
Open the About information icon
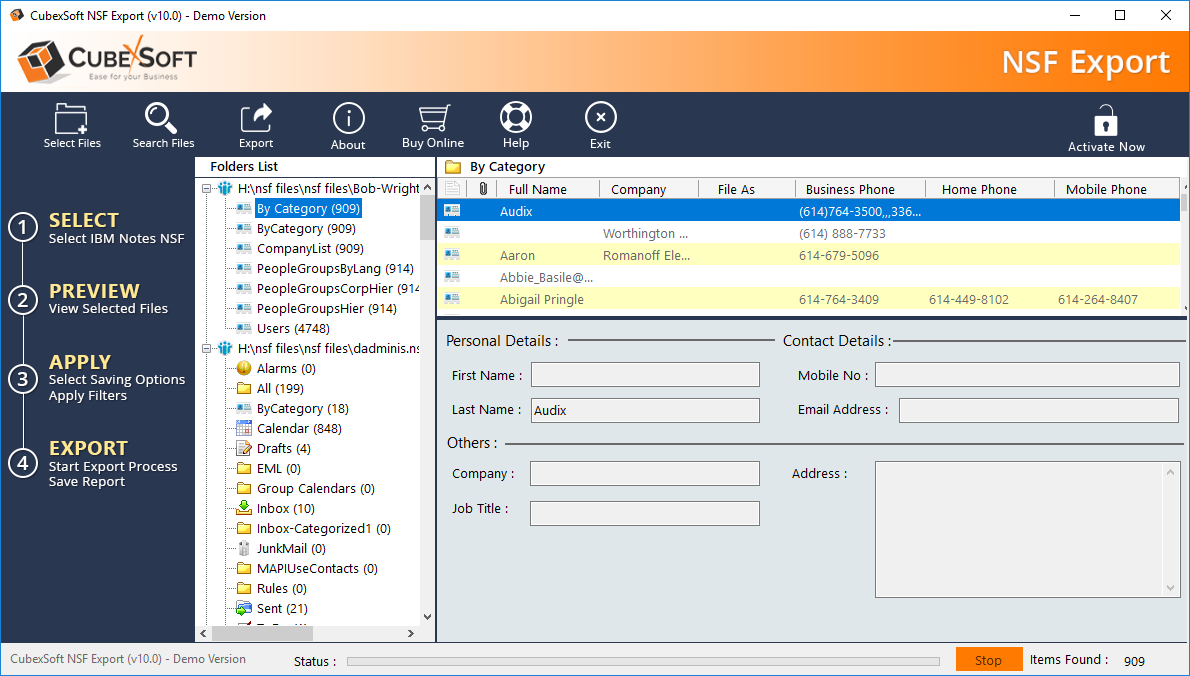348,120
